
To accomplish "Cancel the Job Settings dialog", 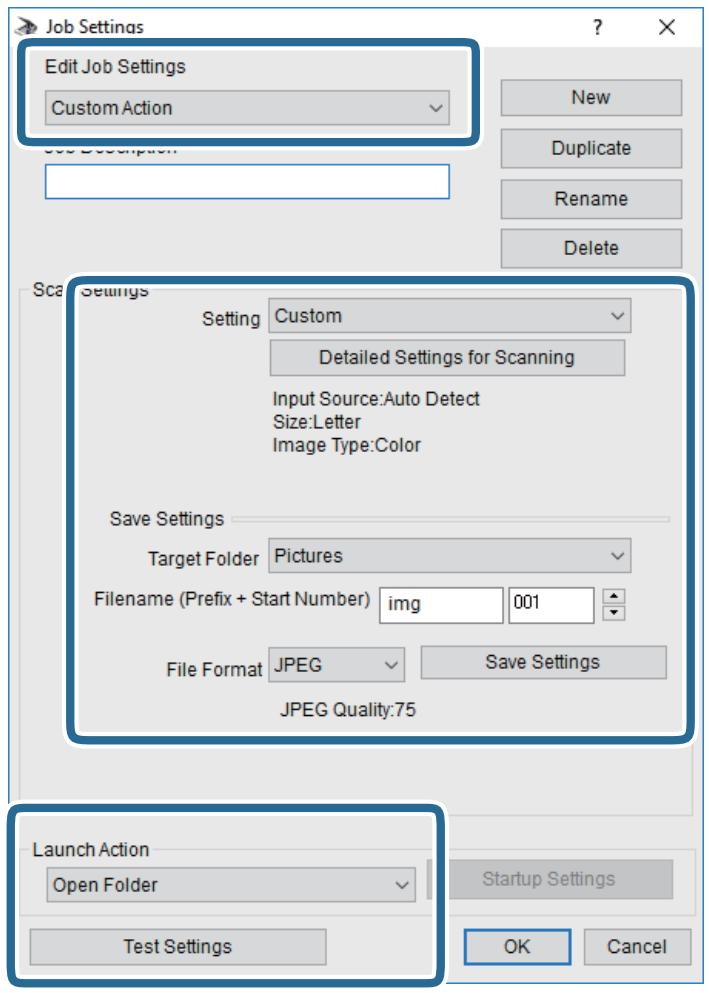I will coord(637,947).
